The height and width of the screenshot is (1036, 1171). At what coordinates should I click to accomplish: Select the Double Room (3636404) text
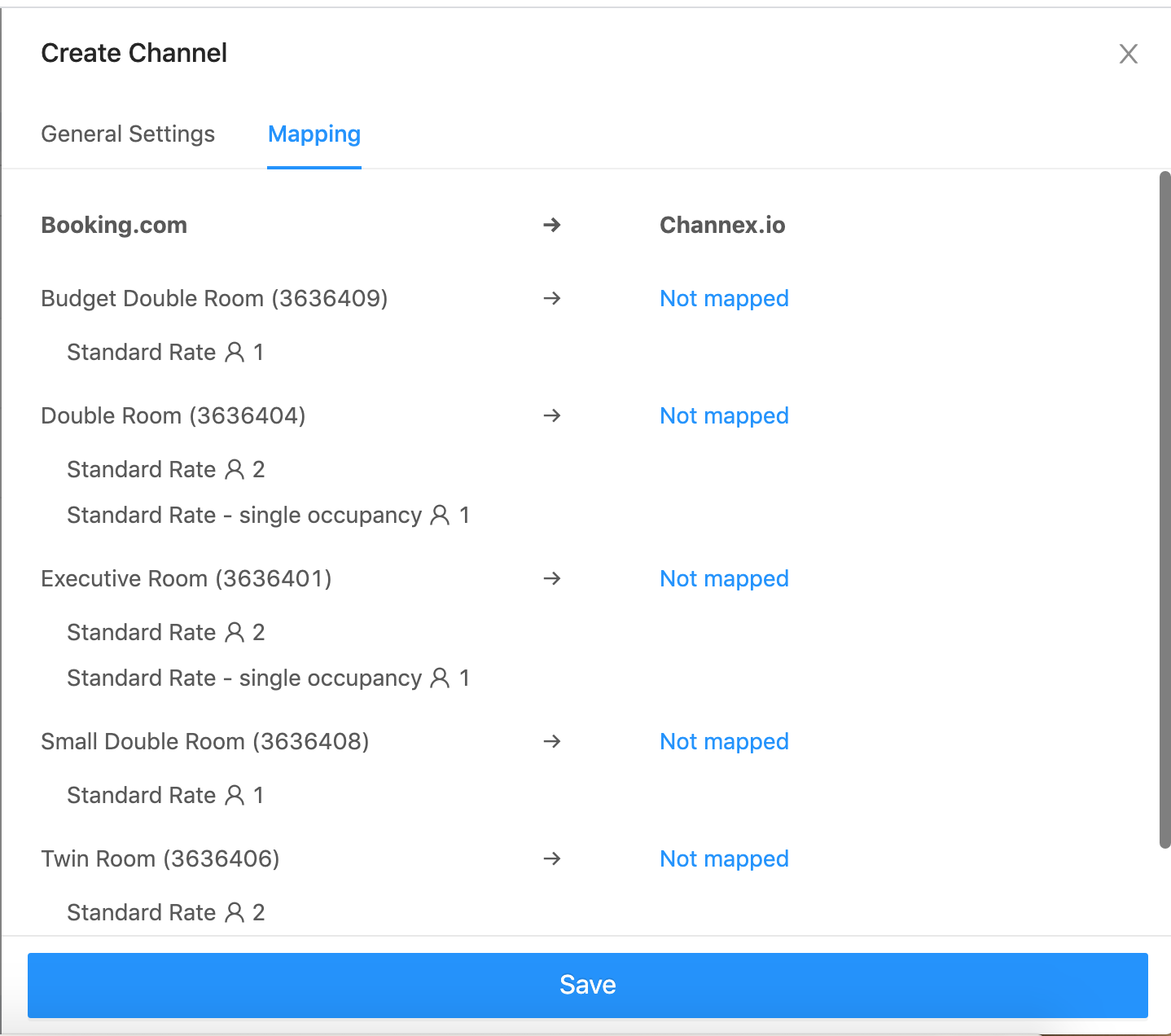(173, 415)
